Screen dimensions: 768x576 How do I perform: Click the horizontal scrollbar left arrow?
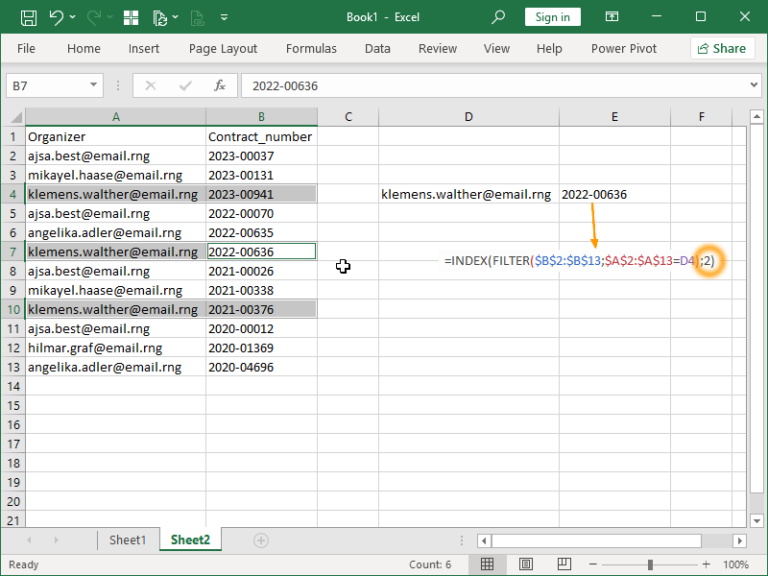click(x=484, y=541)
